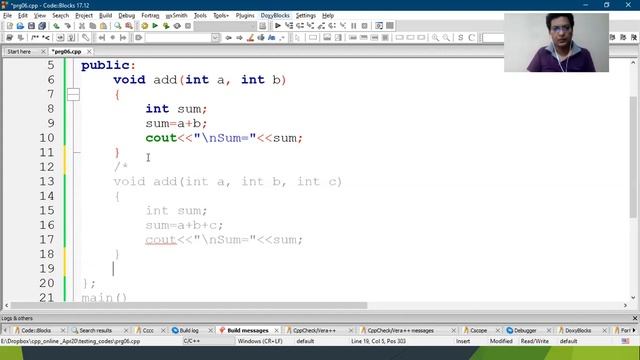Open the File menu
640x360 pixels.
[x=7, y=16]
